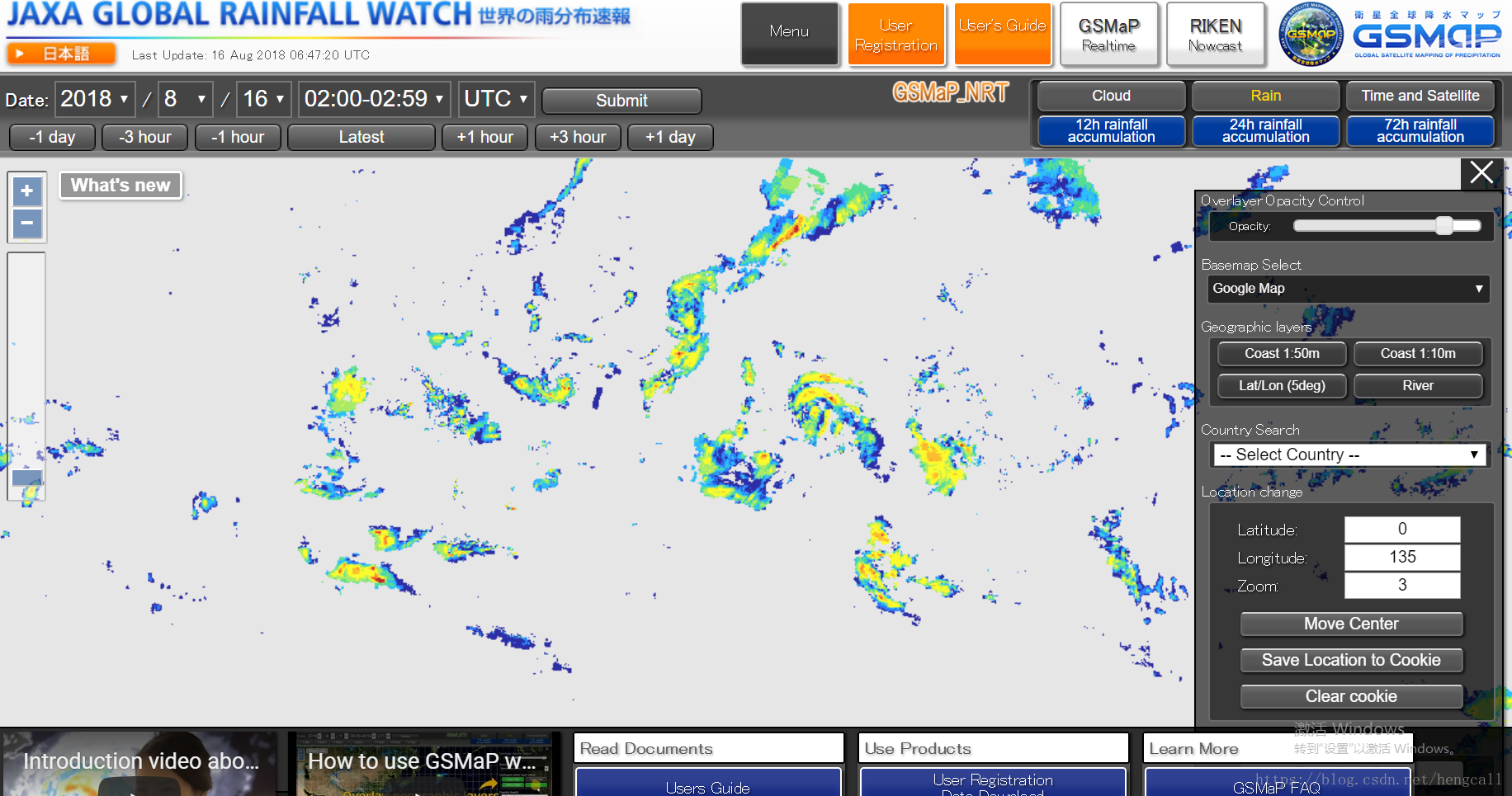This screenshot has width=1512, height=796.
Task: Play the Introduction video thumbnail
Action: pyautogui.click(x=140, y=763)
